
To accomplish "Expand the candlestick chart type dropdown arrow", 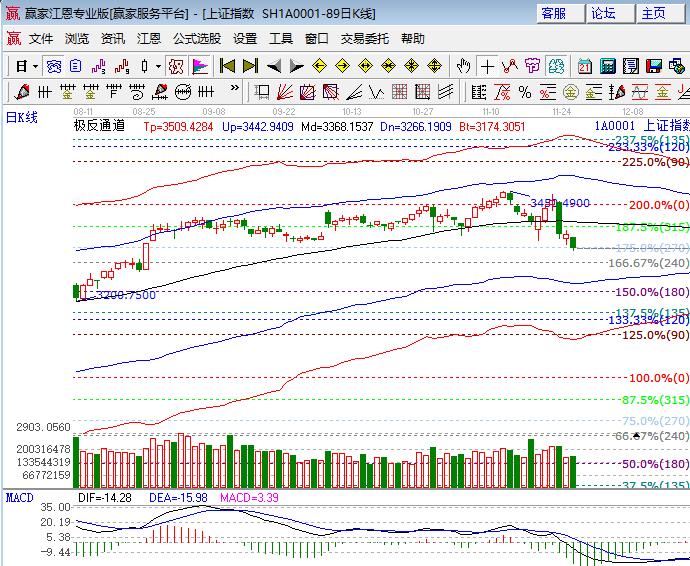I will pos(158,66).
